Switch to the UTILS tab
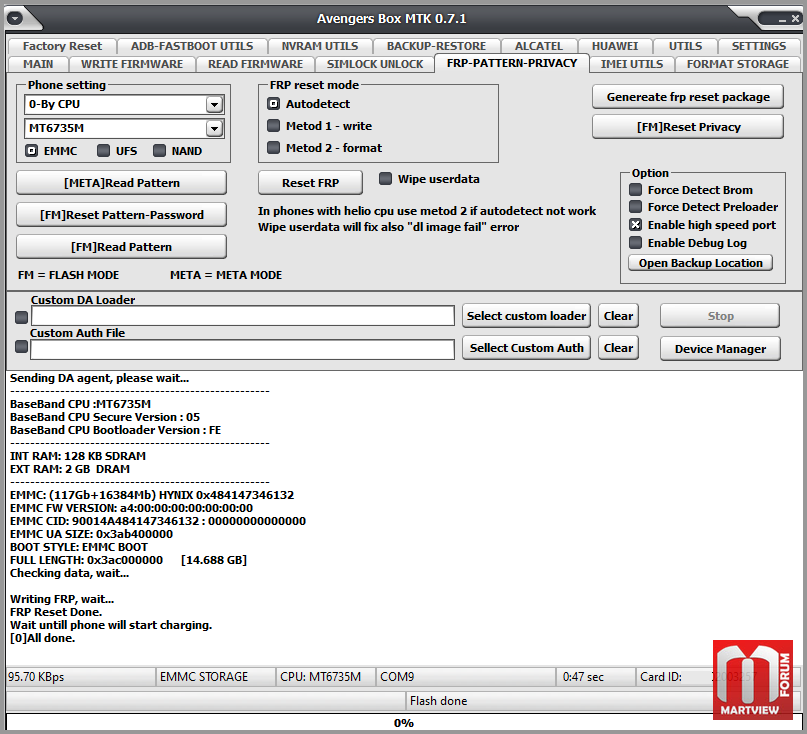Image resolution: width=807 pixels, height=734 pixels. tap(685, 46)
